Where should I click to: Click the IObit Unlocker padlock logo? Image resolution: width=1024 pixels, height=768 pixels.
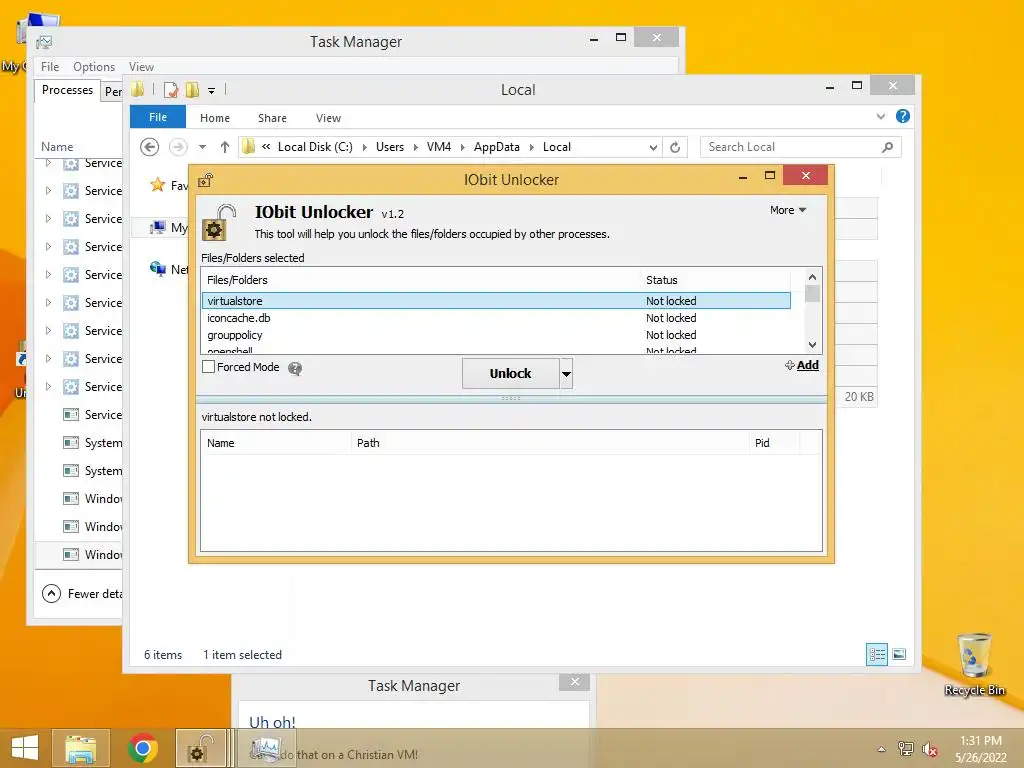coord(218,222)
